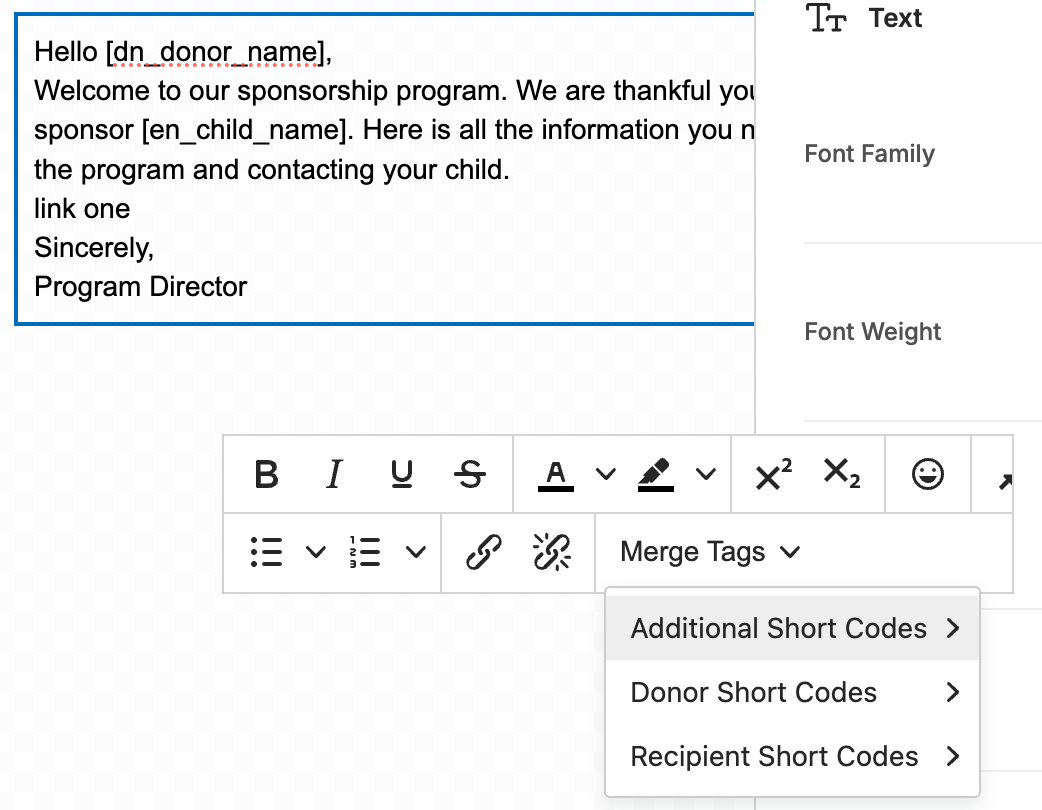Open text color dropdown arrow
The height and width of the screenshot is (810, 1042).
click(x=605, y=474)
